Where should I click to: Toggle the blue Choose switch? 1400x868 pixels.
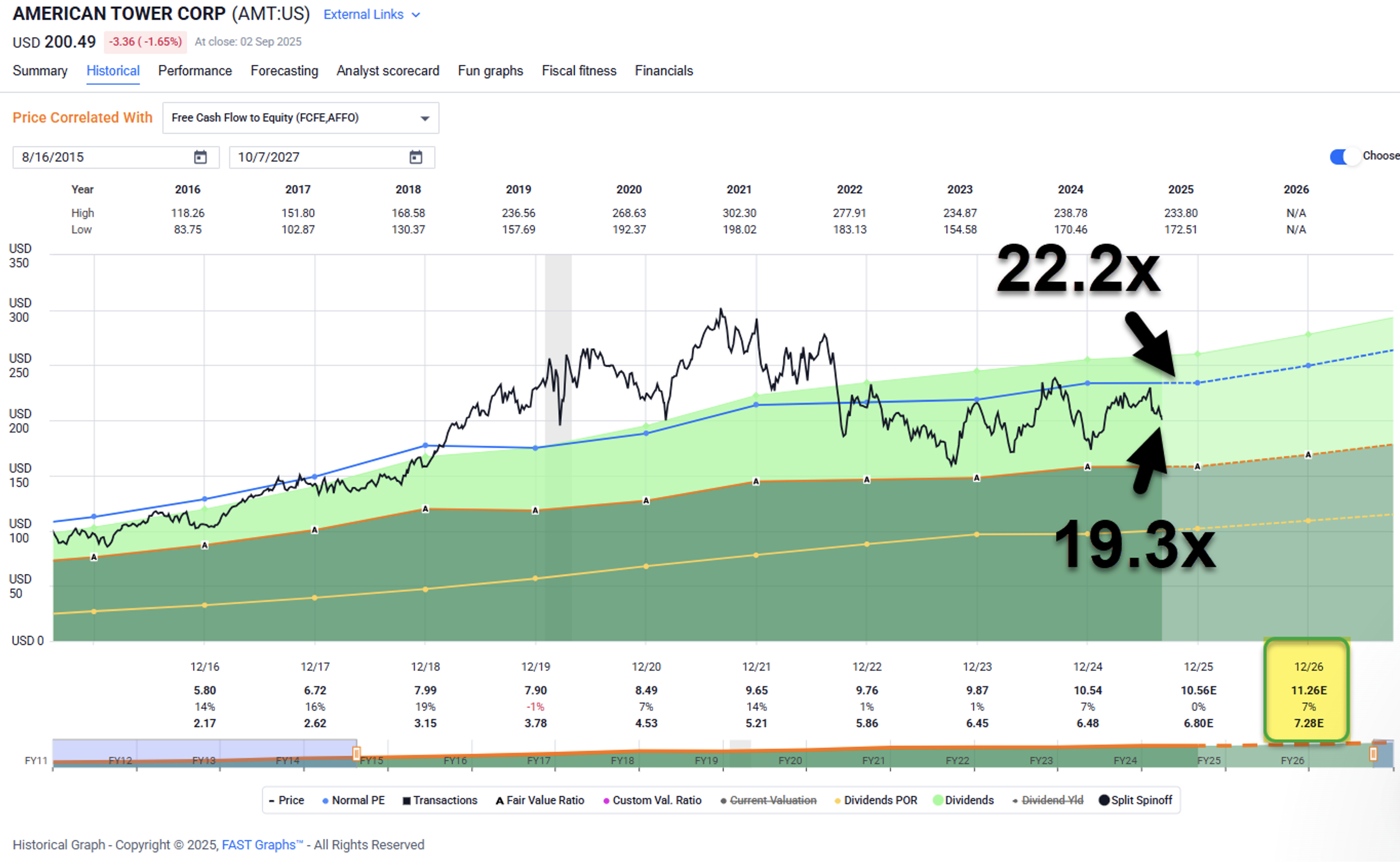pyautogui.click(x=1344, y=156)
